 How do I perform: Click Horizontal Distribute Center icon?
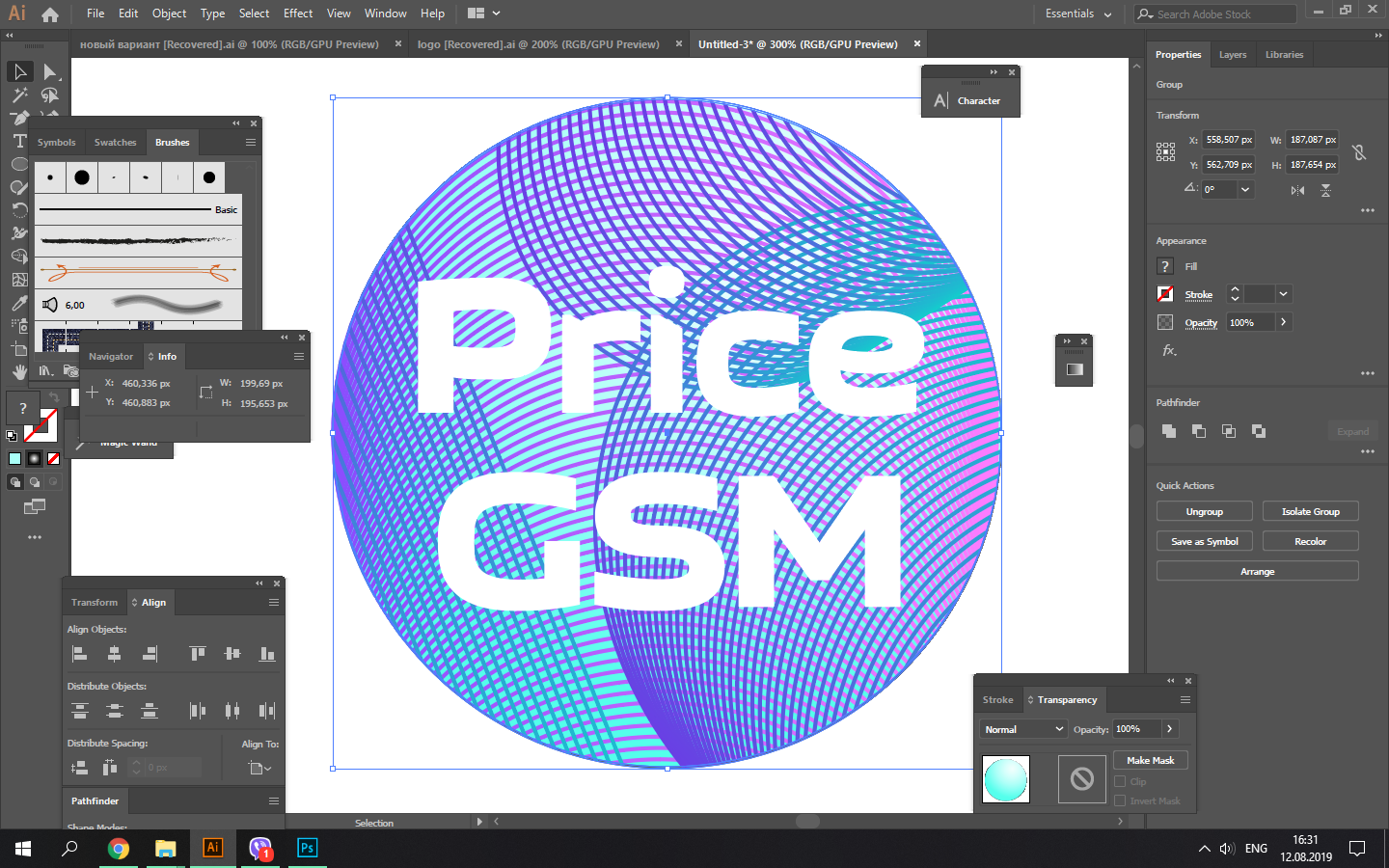232,711
